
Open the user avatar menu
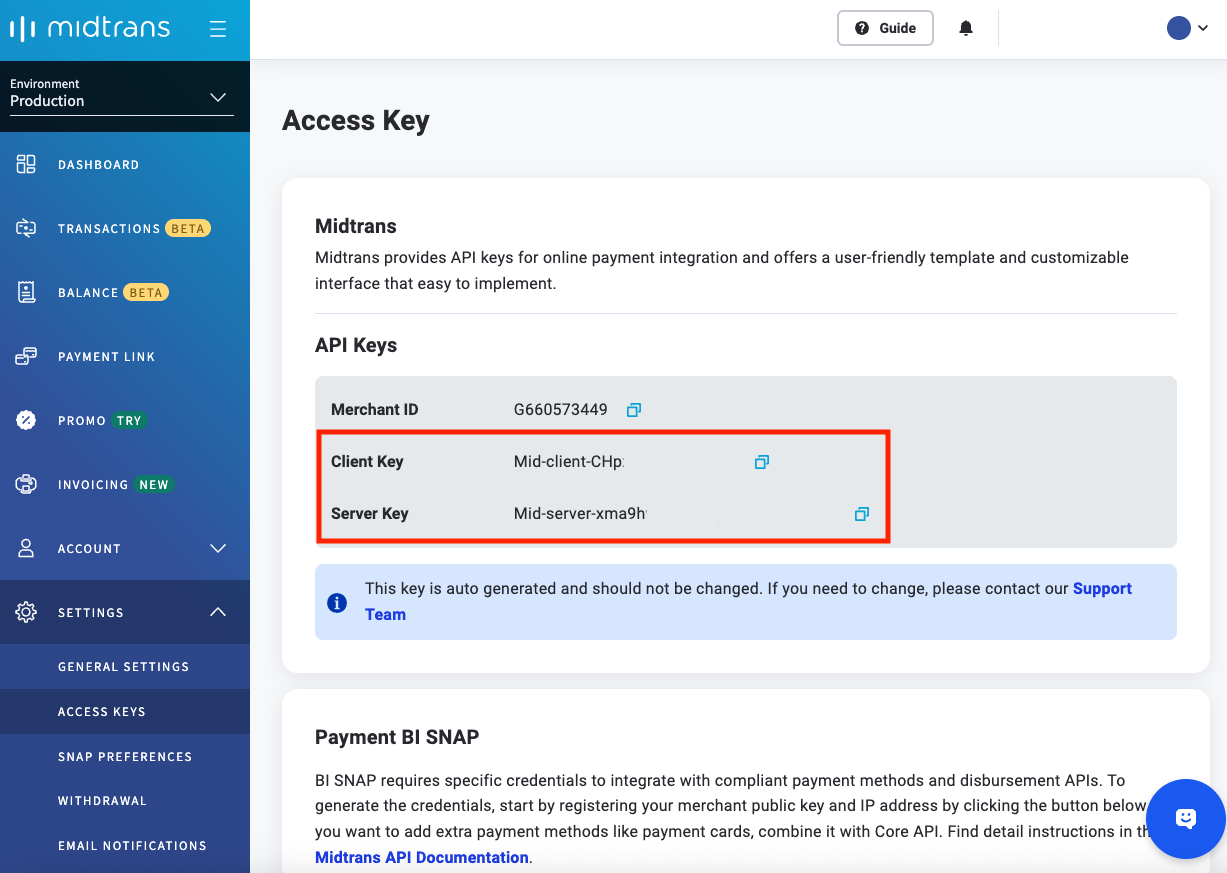[1188, 28]
